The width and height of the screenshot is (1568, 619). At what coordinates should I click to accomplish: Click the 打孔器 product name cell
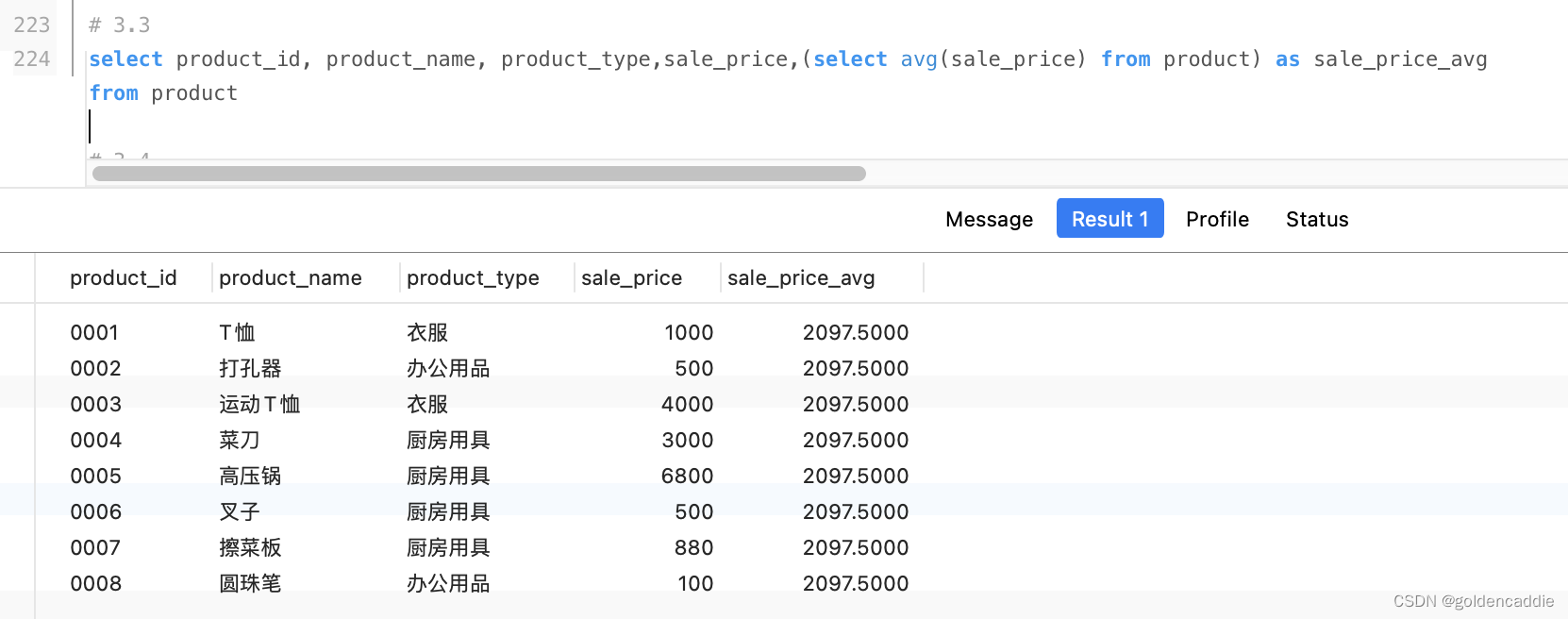point(250,369)
